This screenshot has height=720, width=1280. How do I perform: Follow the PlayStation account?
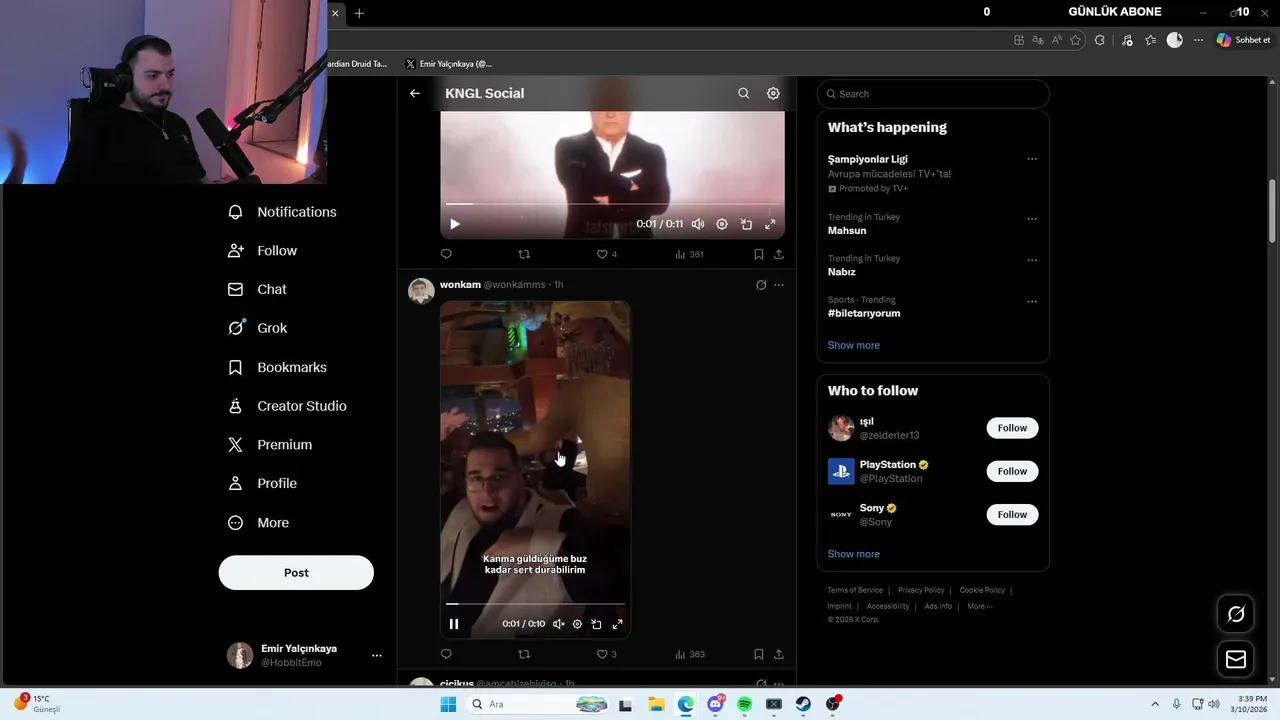(x=1012, y=471)
